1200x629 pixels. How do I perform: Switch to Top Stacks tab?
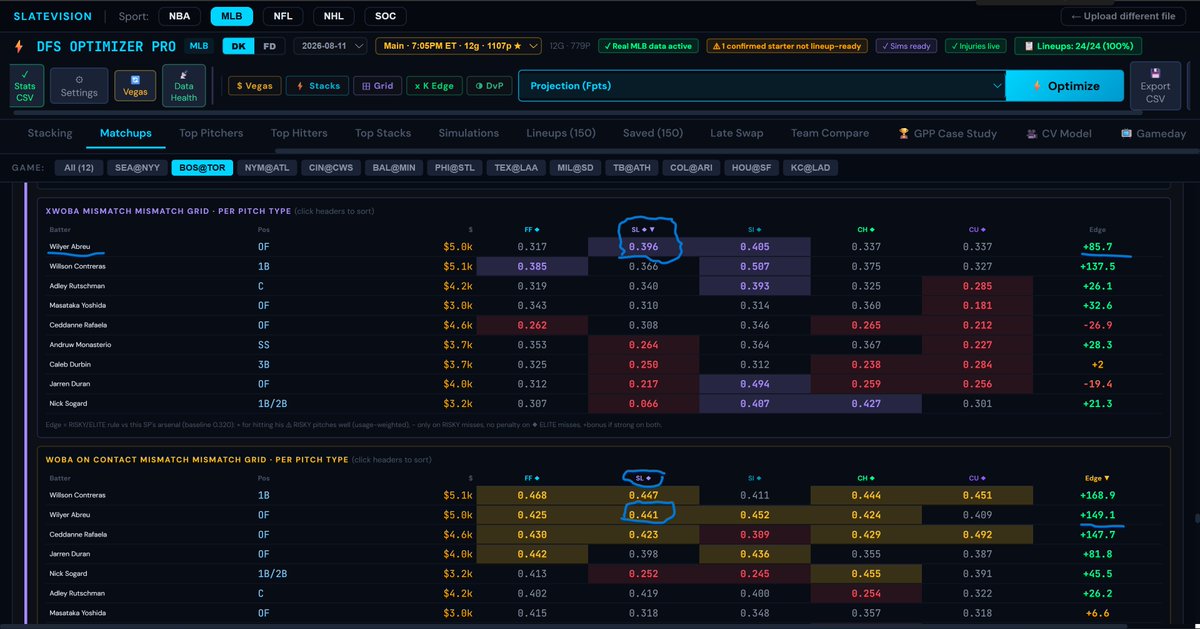[383, 133]
